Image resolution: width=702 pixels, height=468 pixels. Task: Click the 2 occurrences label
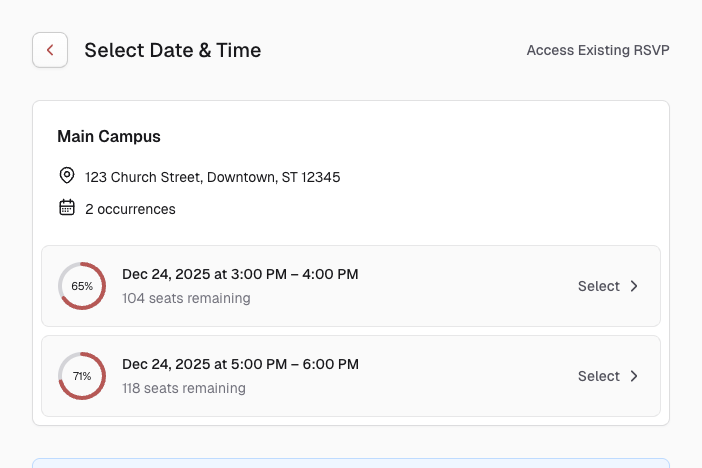click(x=130, y=209)
